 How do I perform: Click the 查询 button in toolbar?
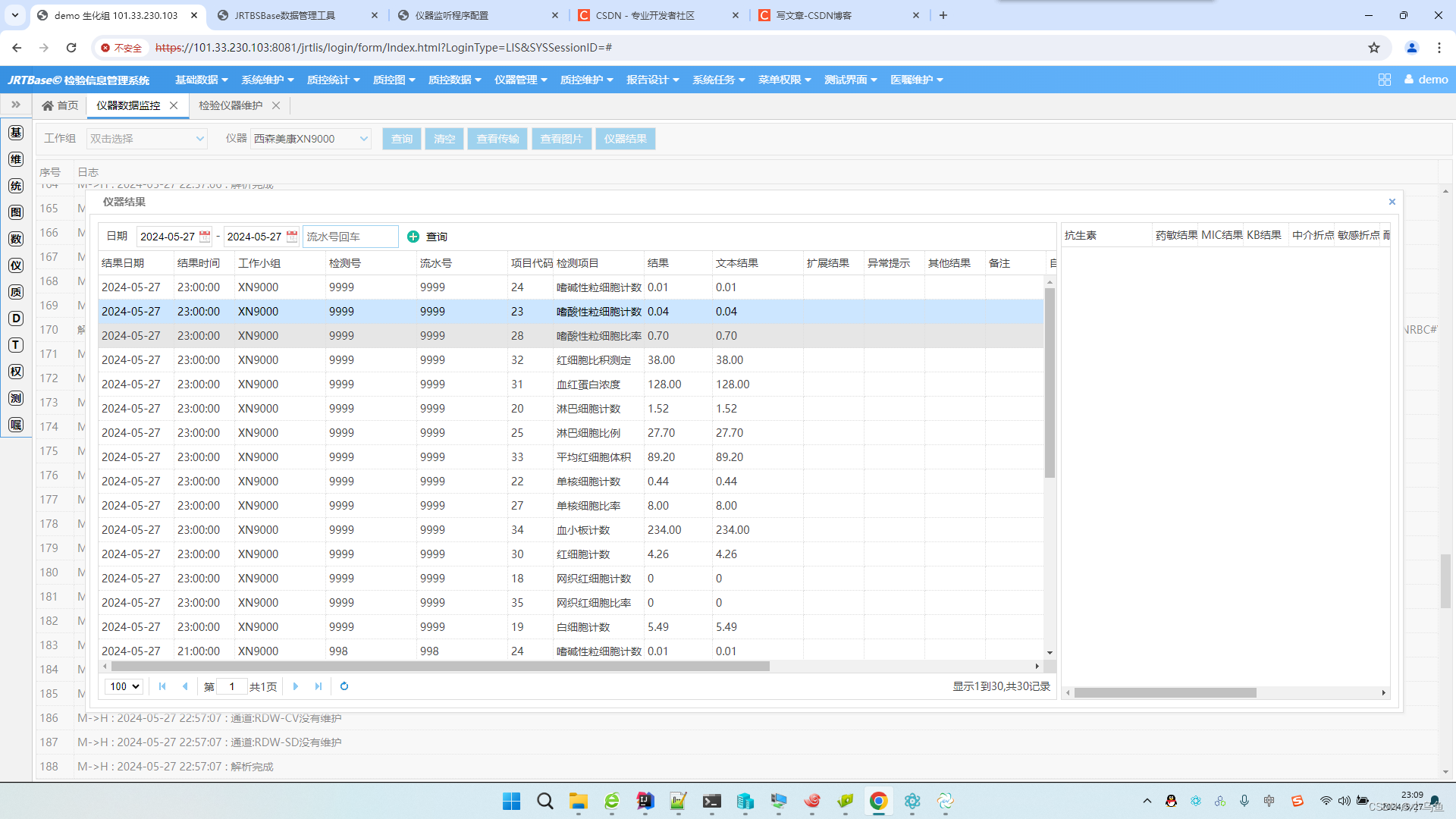point(402,139)
